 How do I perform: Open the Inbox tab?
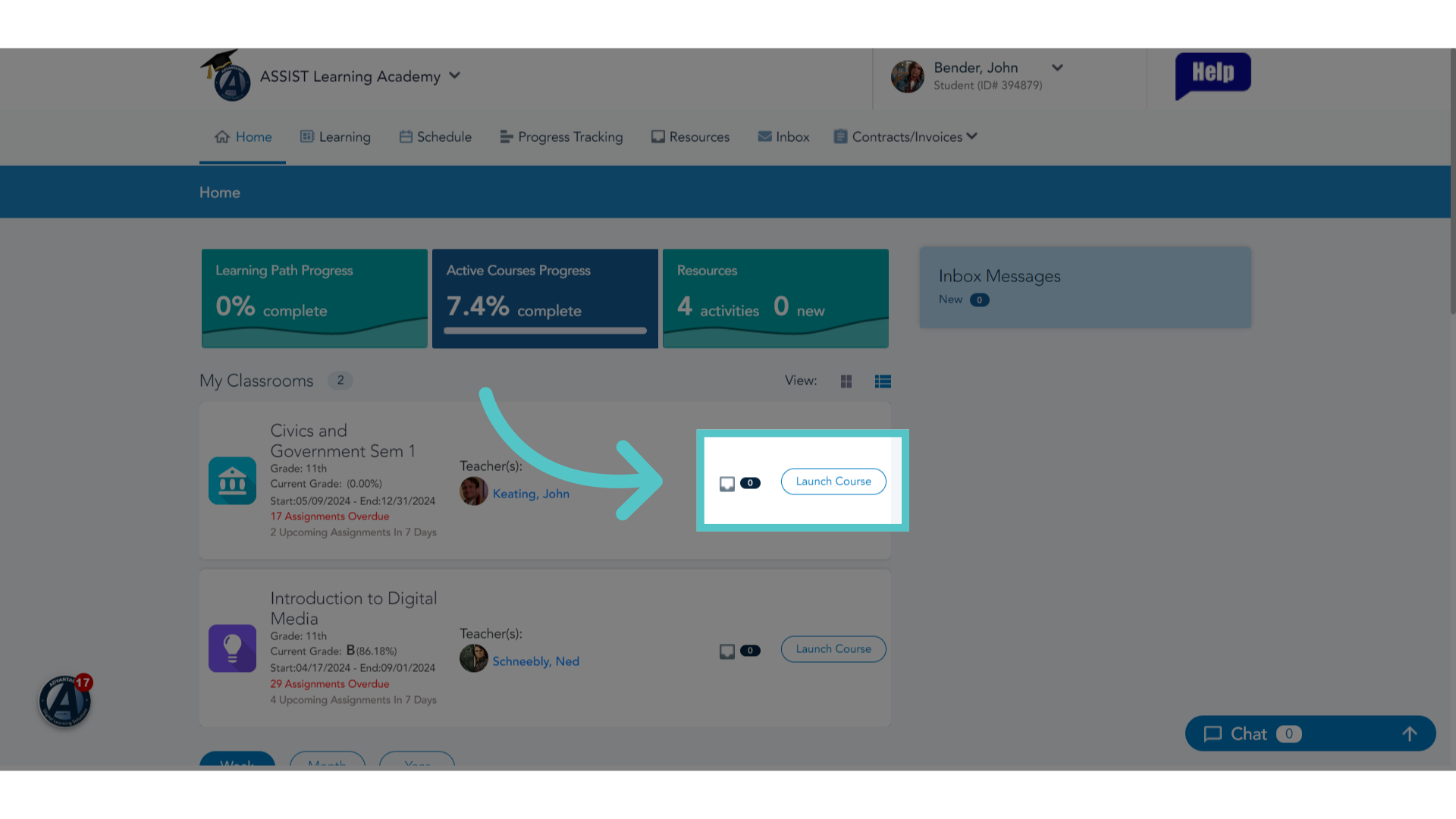[x=783, y=136]
